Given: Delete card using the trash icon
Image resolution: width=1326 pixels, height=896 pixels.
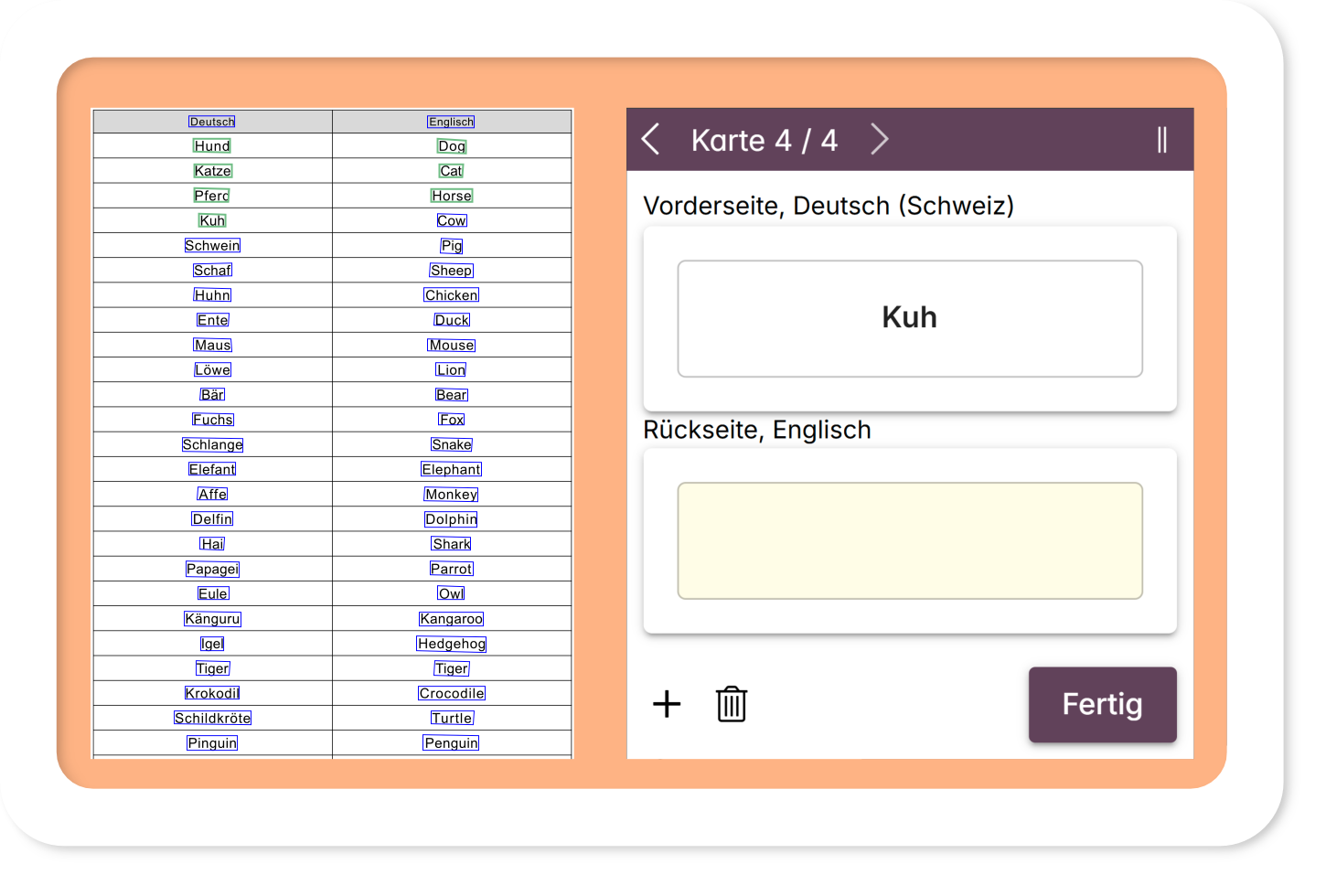Looking at the screenshot, I should pos(731,704).
